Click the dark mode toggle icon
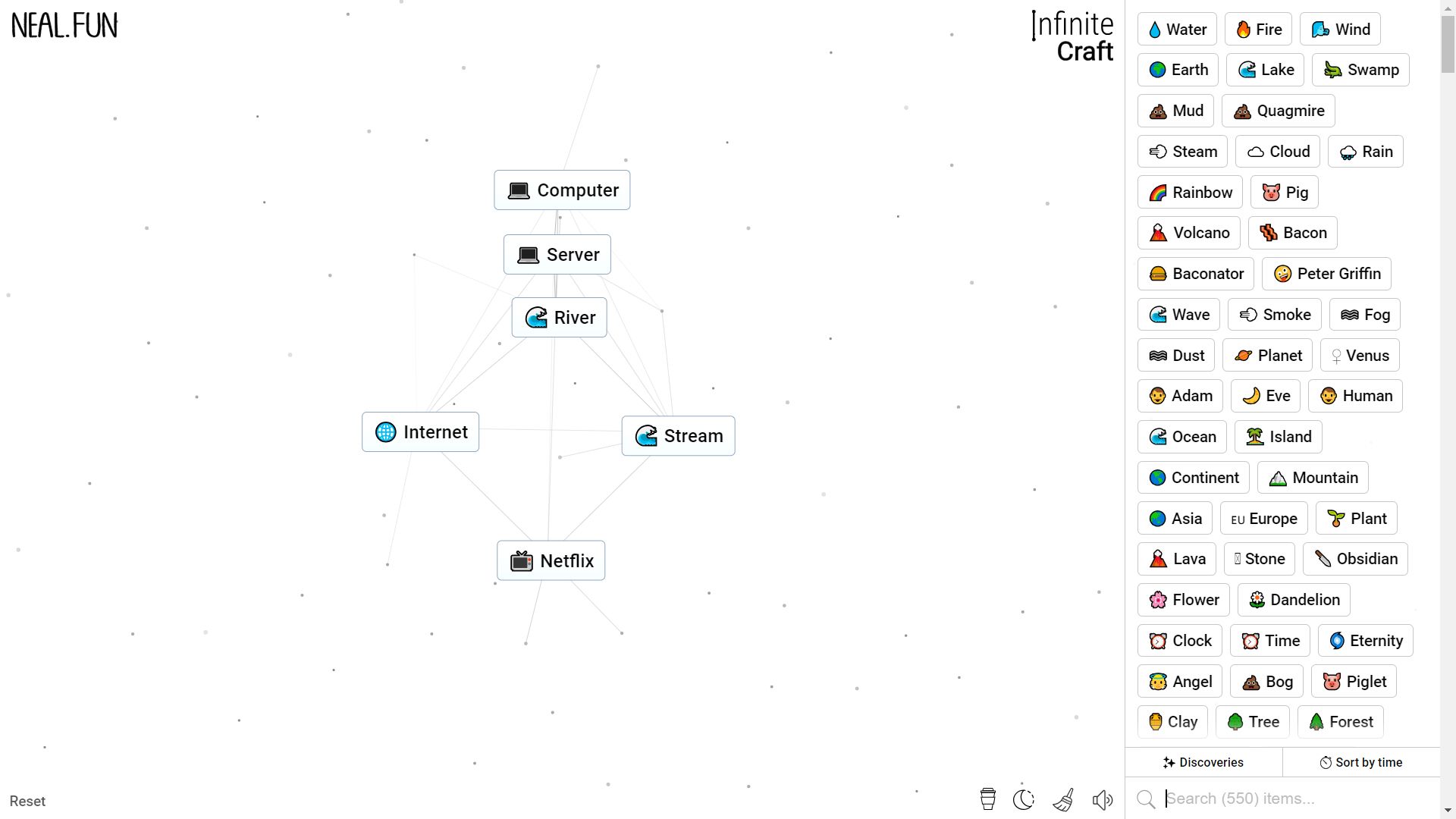Viewport: 1456px width, 819px height. point(1025,799)
